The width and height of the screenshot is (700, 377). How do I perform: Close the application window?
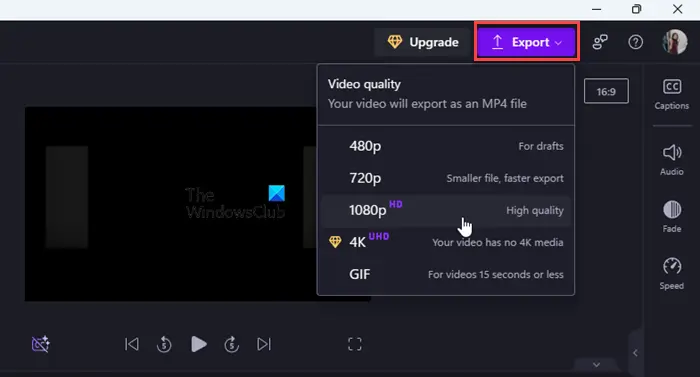pyautogui.click(x=677, y=9)
